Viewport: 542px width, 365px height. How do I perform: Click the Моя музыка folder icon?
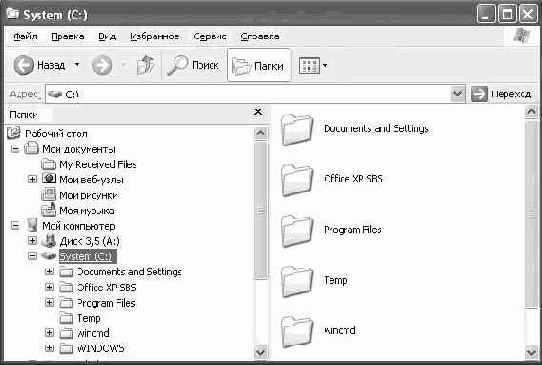point(48,210)
